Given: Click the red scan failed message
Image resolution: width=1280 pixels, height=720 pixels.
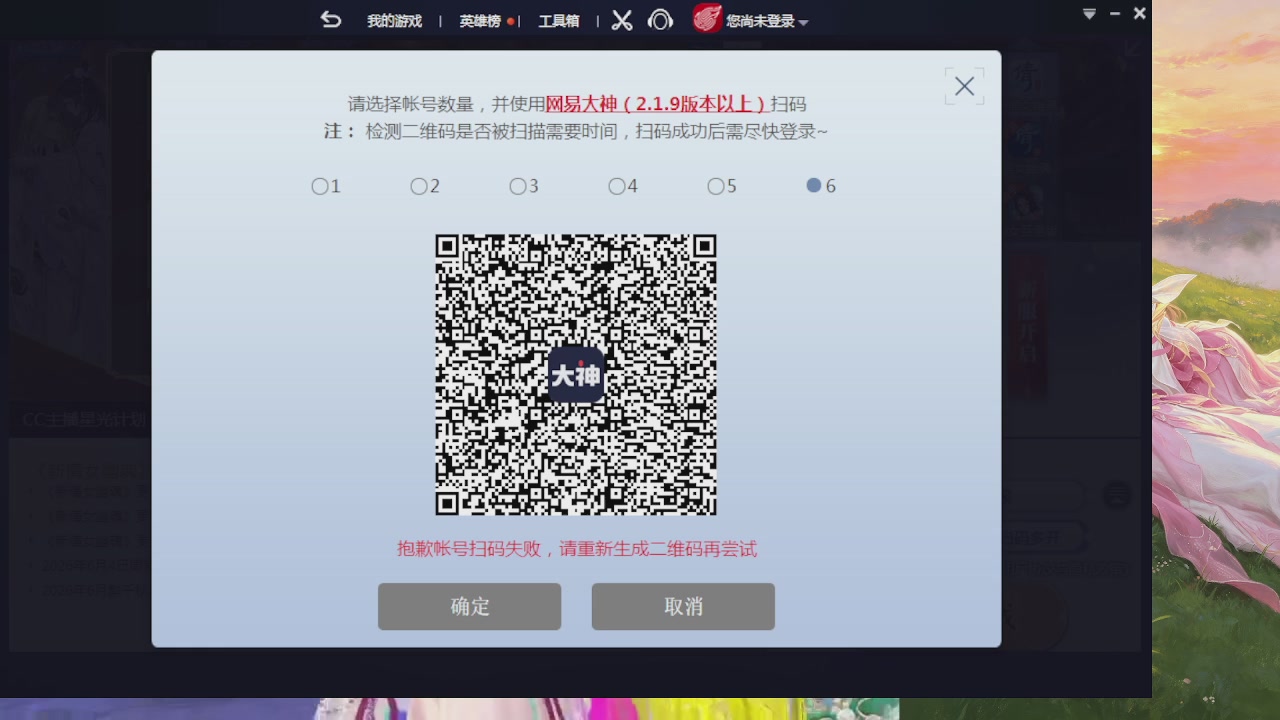Looking at the screenshot, I should click(577, 549).
